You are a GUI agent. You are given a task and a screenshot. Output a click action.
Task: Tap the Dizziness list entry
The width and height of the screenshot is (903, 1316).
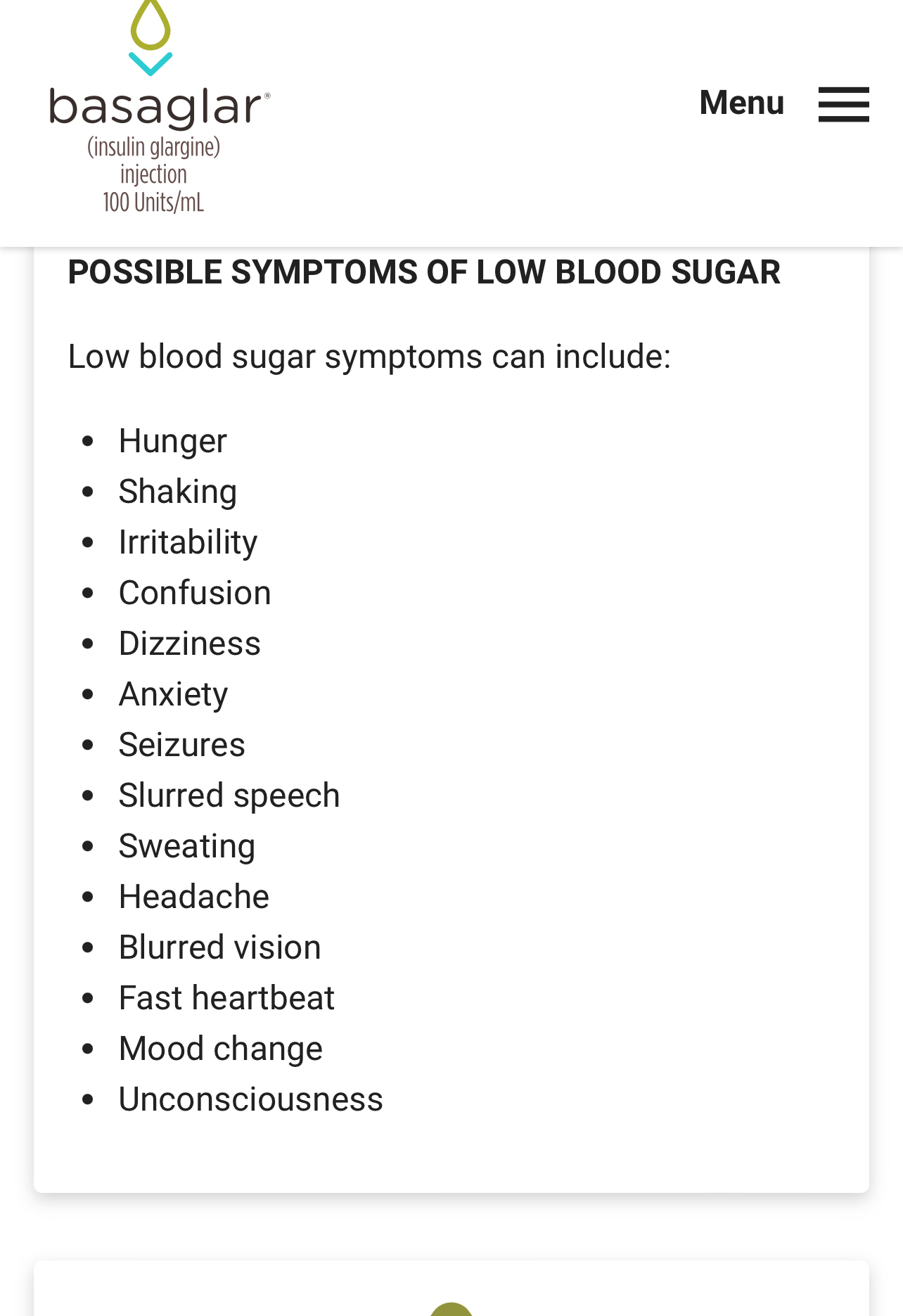pyautogui.click(x=190, y=644)
